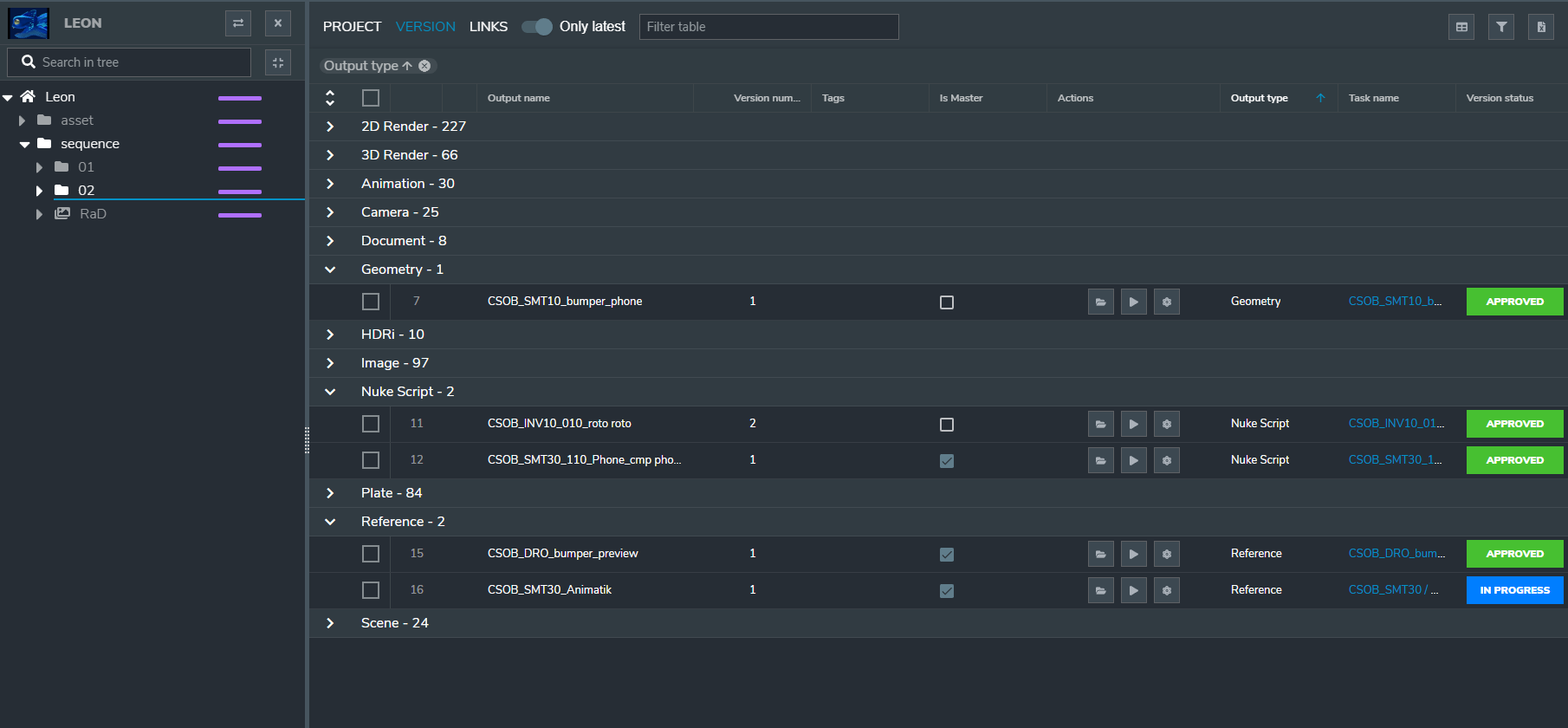Click gear action icon for CSOB_SMT30_Animatik
The width and height of the screenshot is (1568, 728).
click(x=1167, y=590)
